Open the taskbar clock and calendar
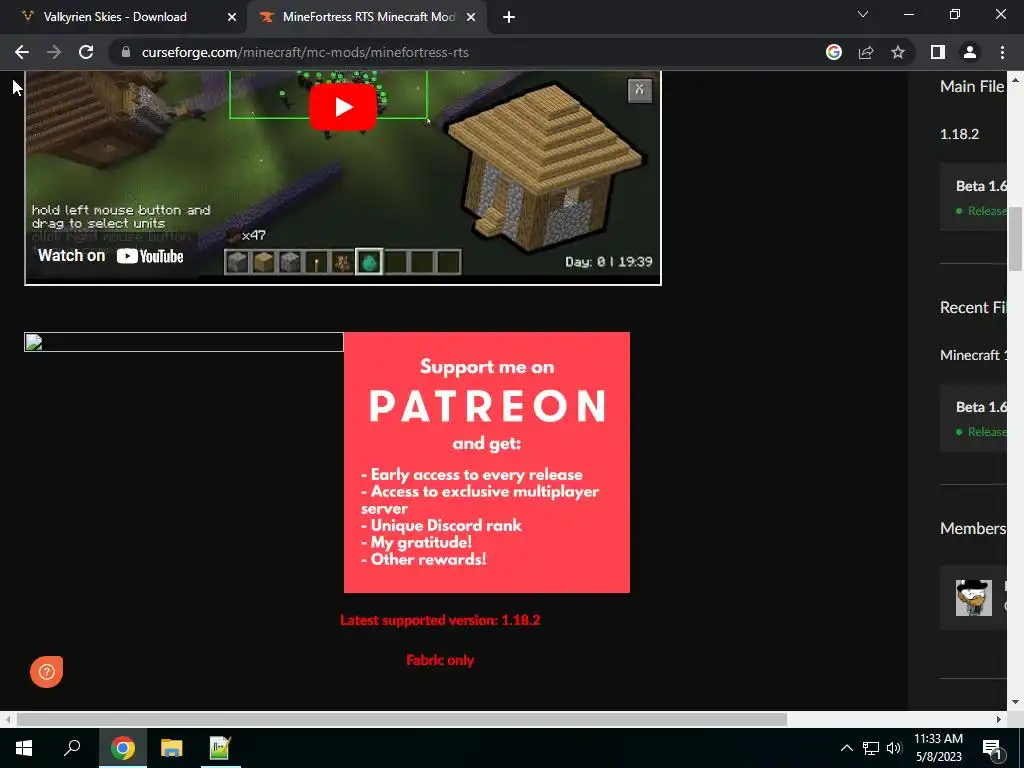This screenshot has width=1024, height=768. [938, 748]
